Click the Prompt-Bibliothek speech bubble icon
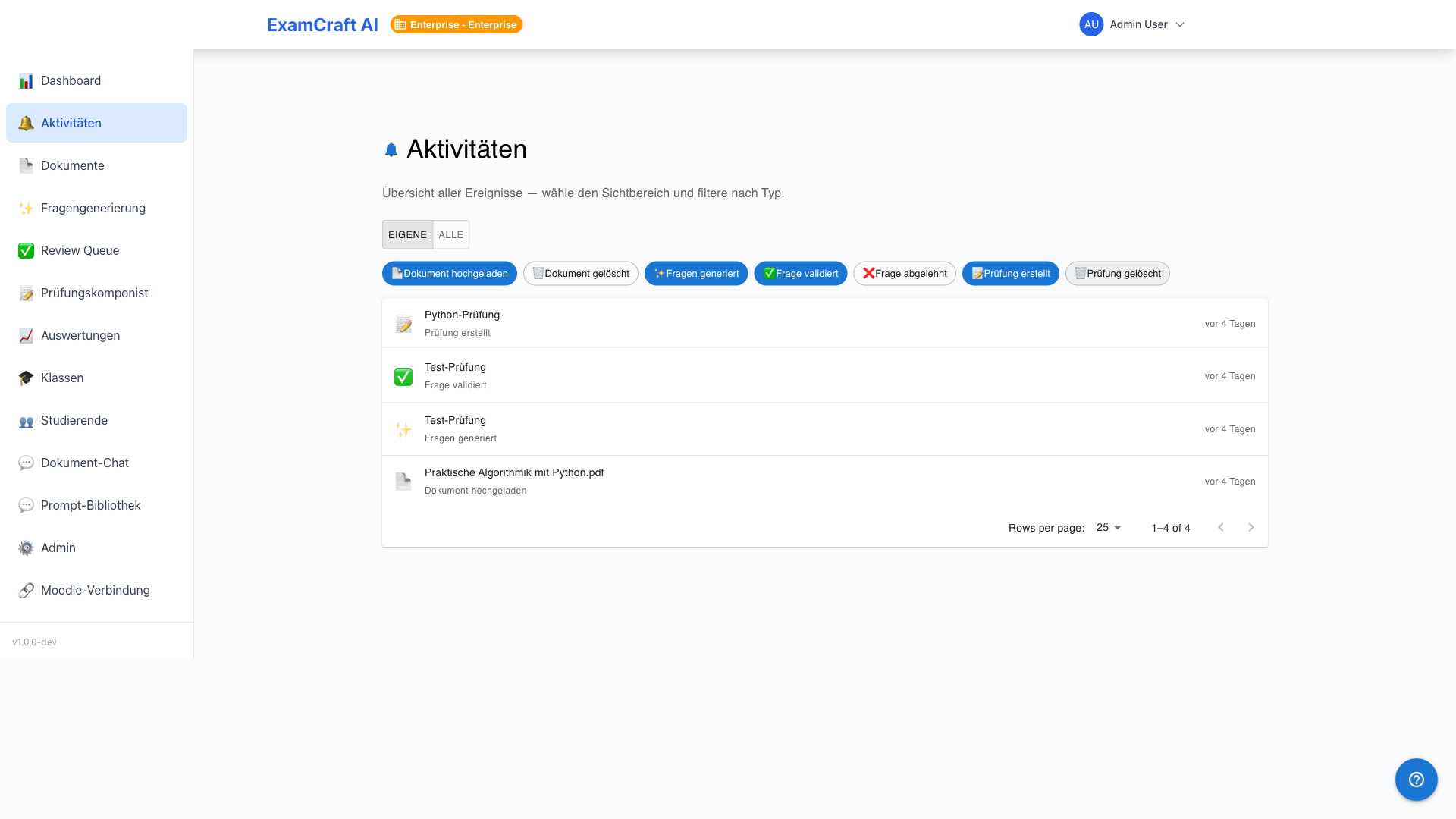This screenshot has height=819, width=1456. [26, 506]
